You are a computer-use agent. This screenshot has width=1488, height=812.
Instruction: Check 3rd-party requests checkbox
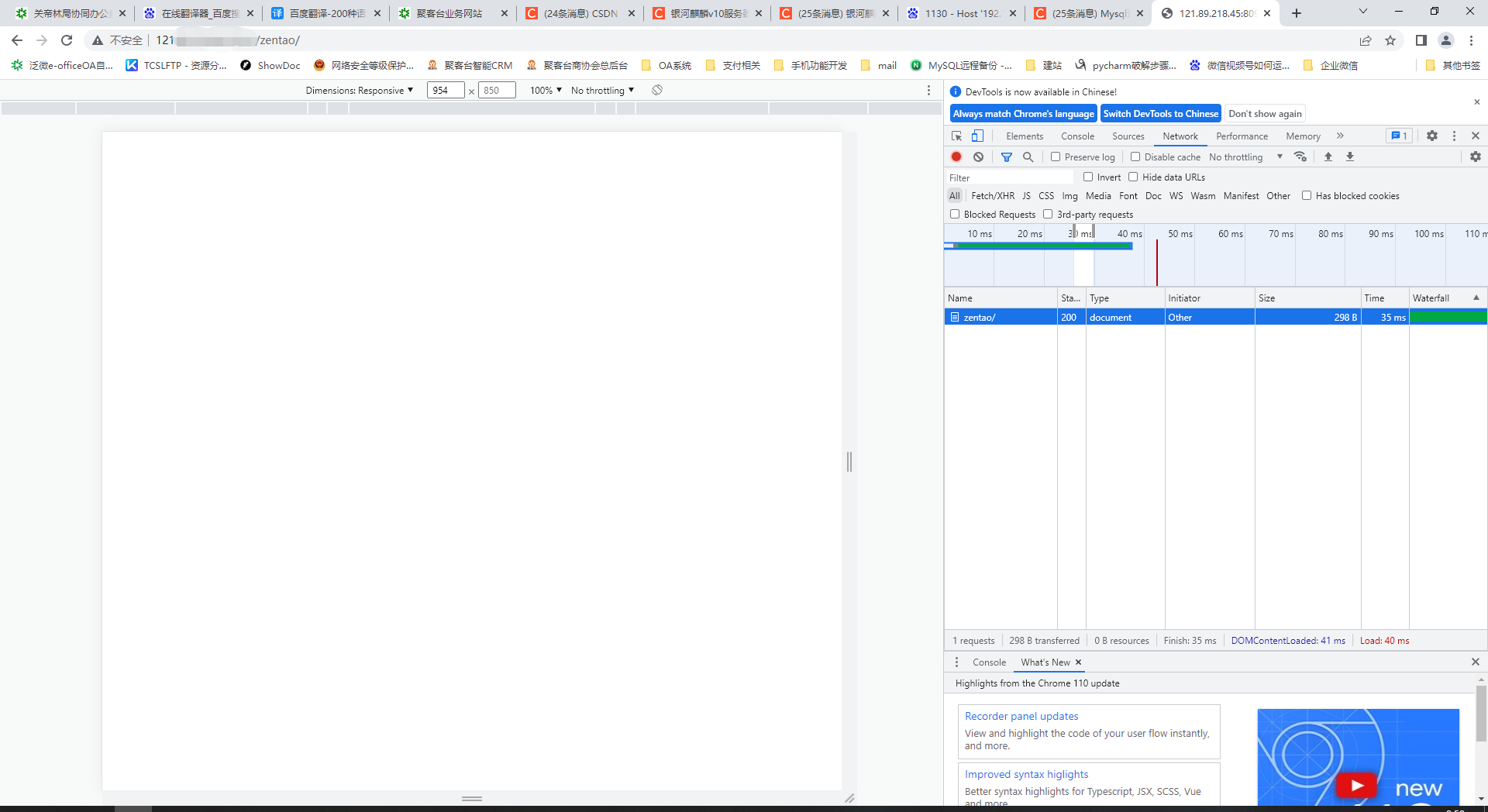(x=1048, y=214)
